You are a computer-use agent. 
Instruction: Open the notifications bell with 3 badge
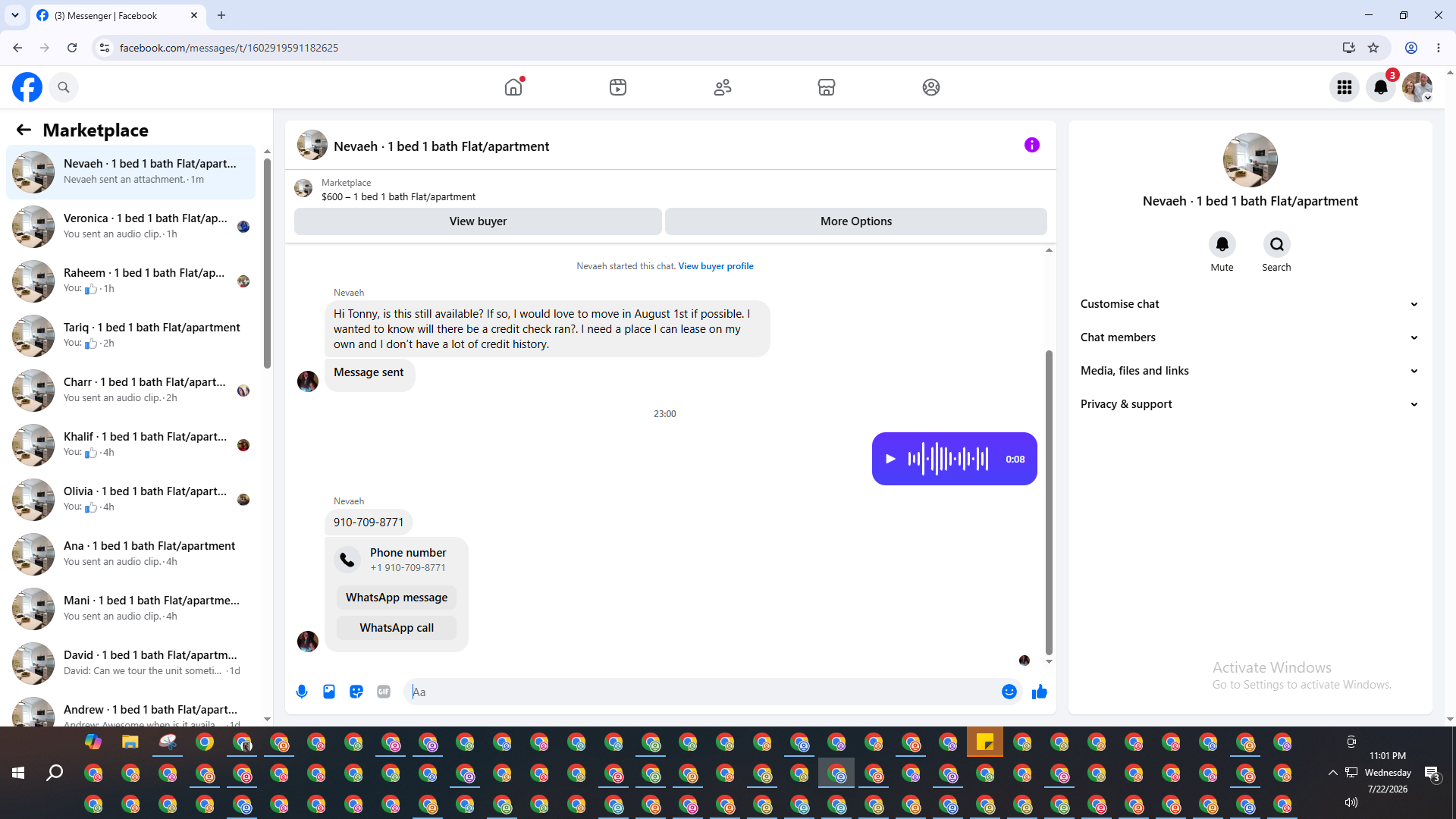point(1381,87)
